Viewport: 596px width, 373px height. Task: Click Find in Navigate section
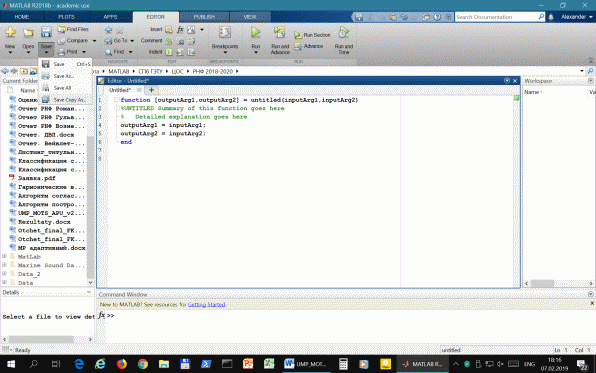(115, 52)
